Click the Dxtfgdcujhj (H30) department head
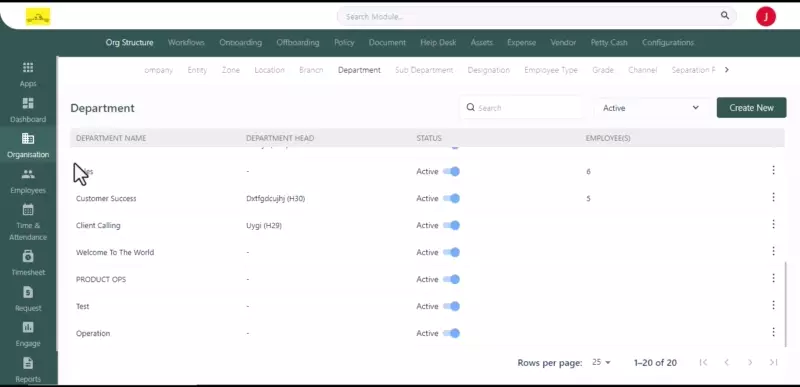Image resolution: width=800 pixels, height=387 pixels. coord(276,198)
